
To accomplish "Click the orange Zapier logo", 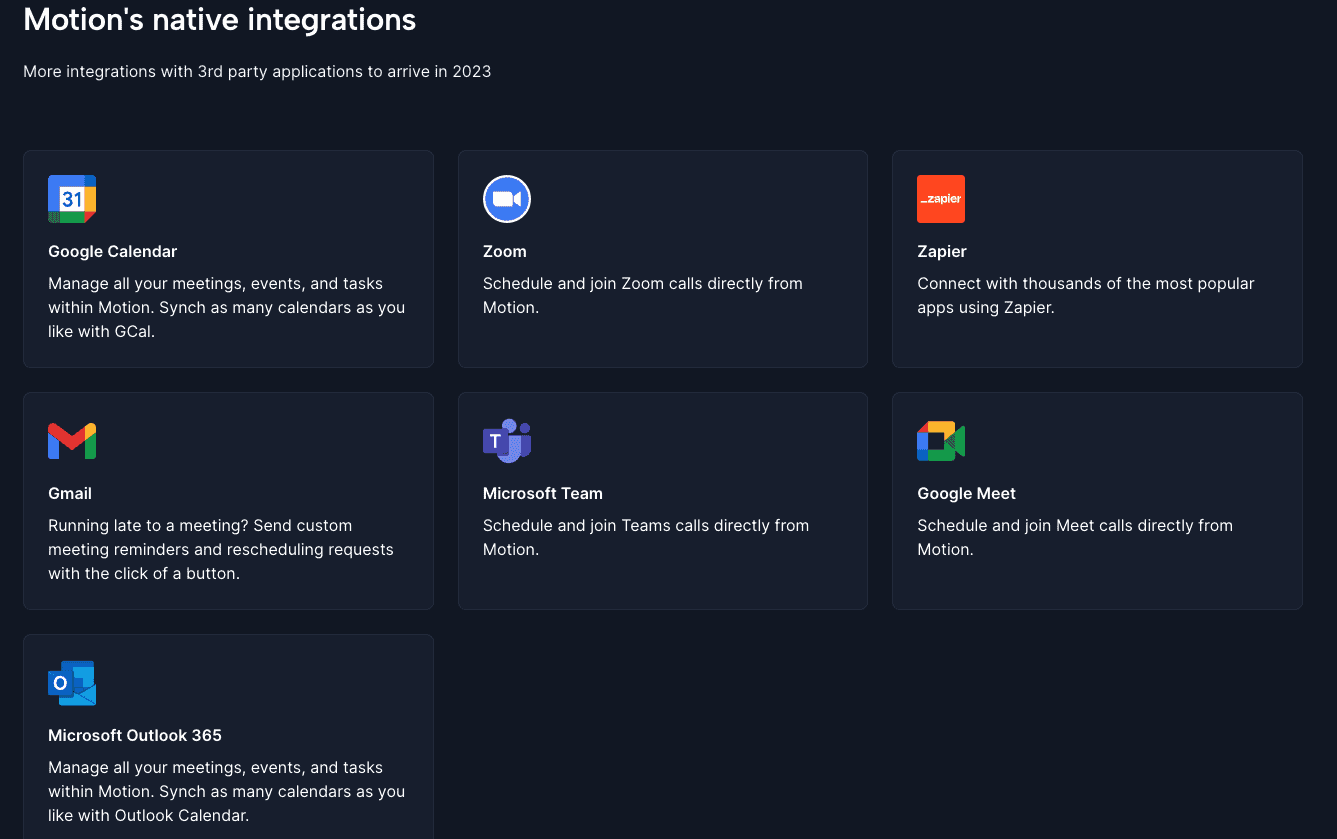I will [x=940, y=199].
